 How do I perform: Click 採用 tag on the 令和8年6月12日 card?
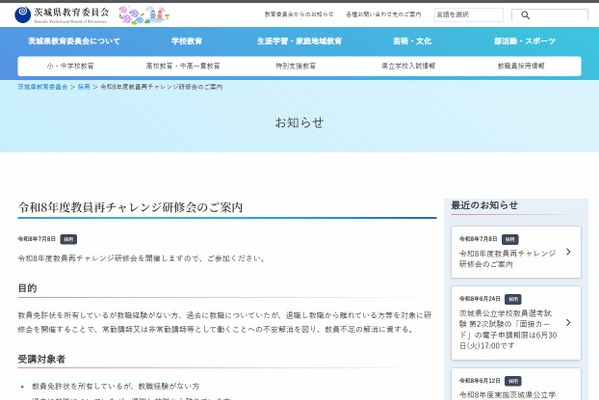coord(513,381)
